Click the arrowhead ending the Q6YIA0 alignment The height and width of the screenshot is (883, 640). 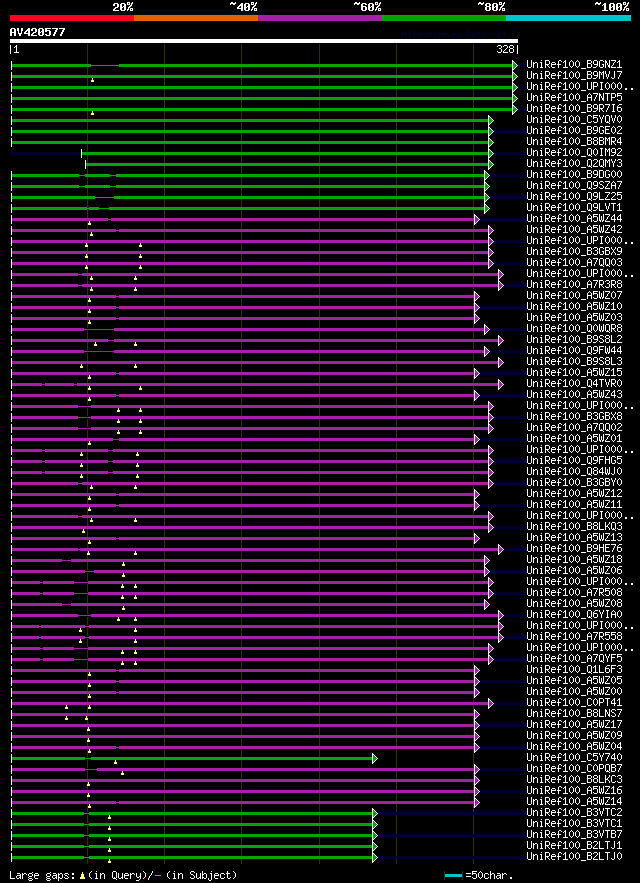coord(501,615)
